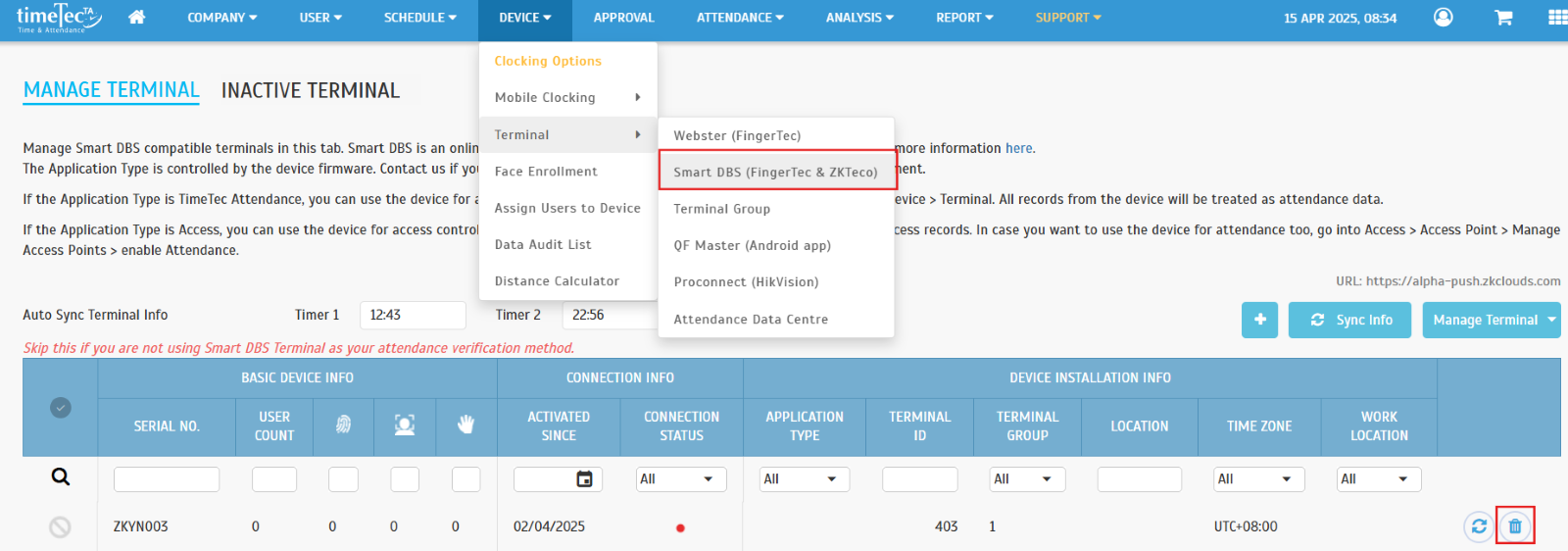The width and height of the screenshot is (1568, 551).
Task: Open the ATTENDANCE menu
Action: coord(740,18)
